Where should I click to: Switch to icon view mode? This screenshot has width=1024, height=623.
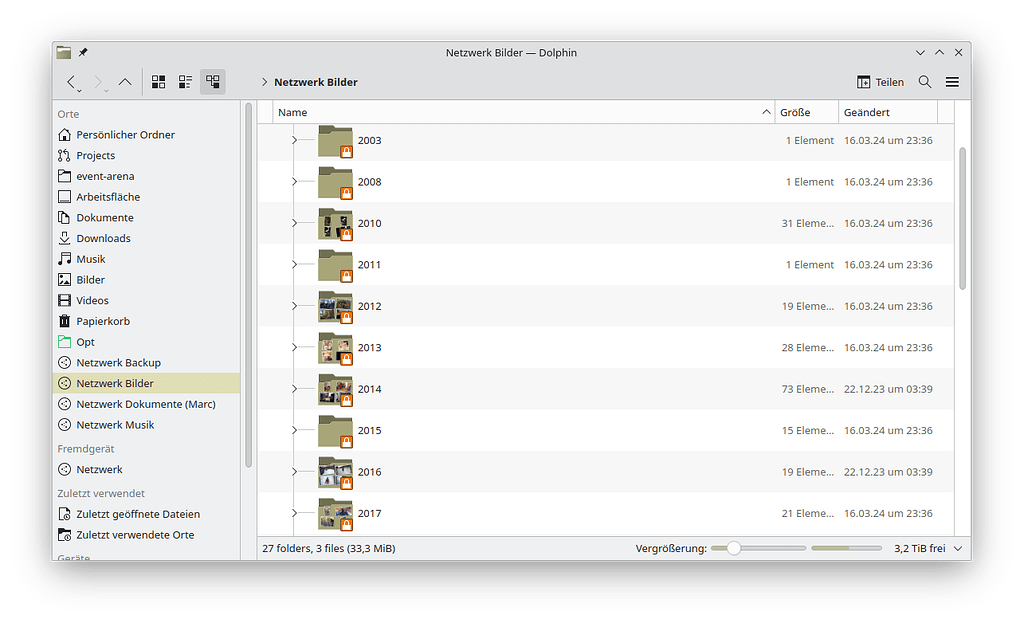tap(158, 81)
